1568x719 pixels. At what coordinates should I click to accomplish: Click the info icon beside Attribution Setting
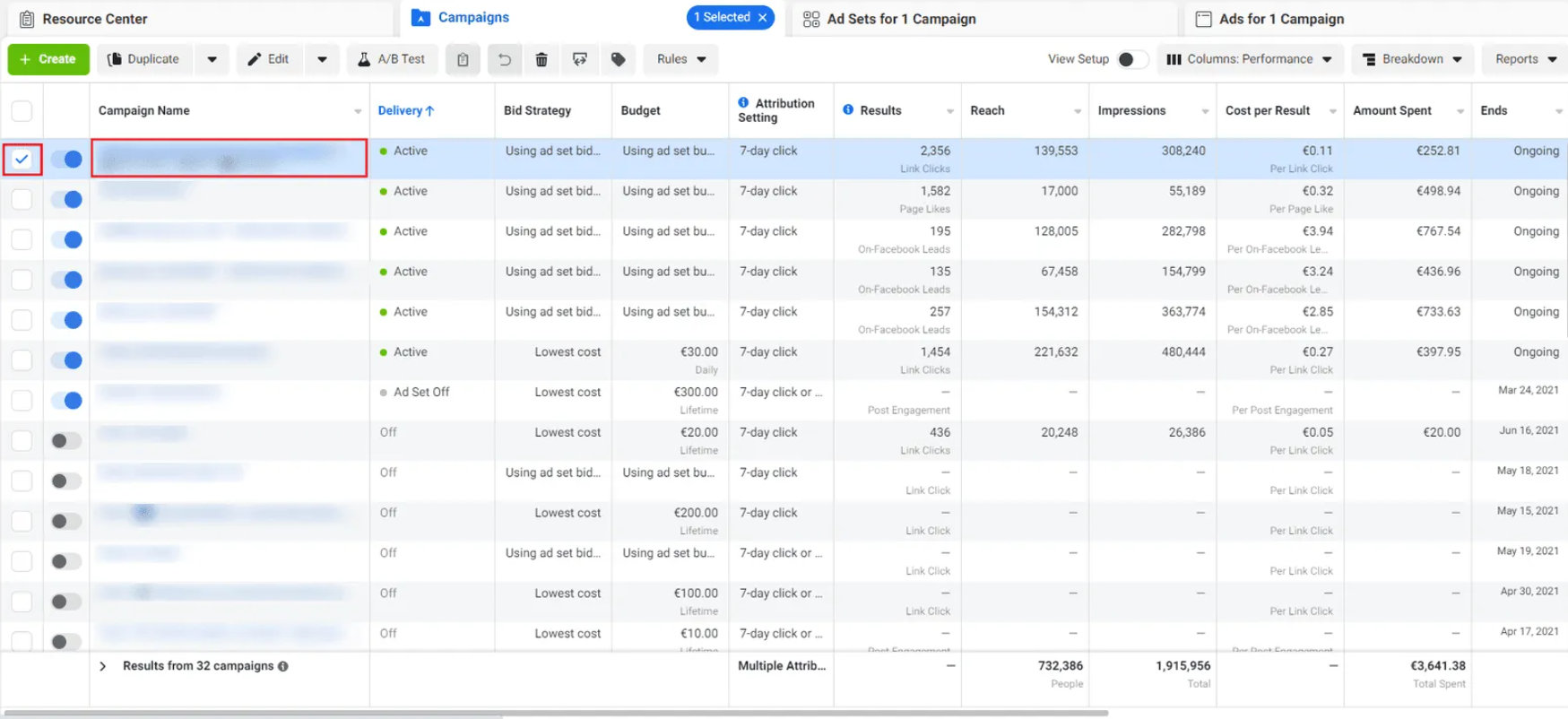pyautogui.click(x=743, y=102)
